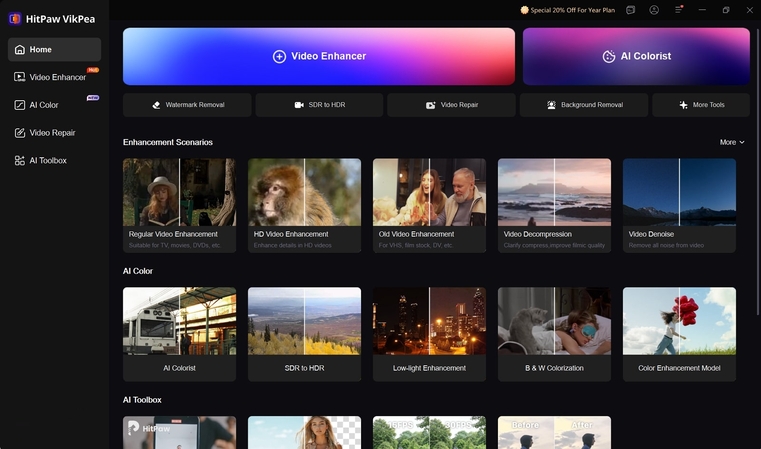The height and width of the screenshot is (449, 761).
Task: Select Video Decompression thumbnail
Action: (554, 192)
